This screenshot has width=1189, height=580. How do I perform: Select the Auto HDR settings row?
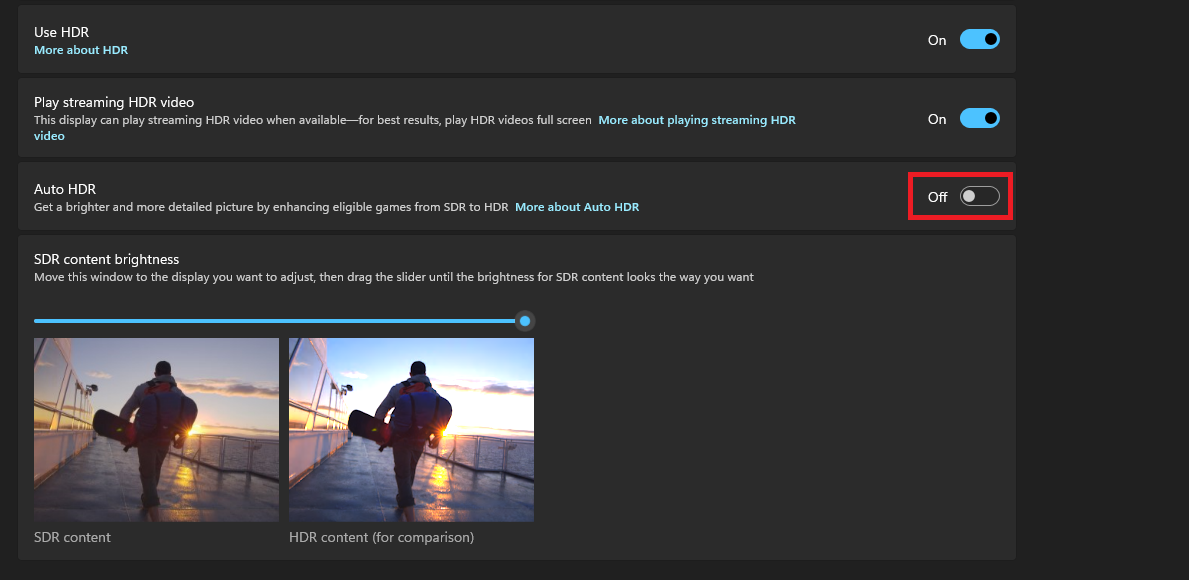(500, 197)
